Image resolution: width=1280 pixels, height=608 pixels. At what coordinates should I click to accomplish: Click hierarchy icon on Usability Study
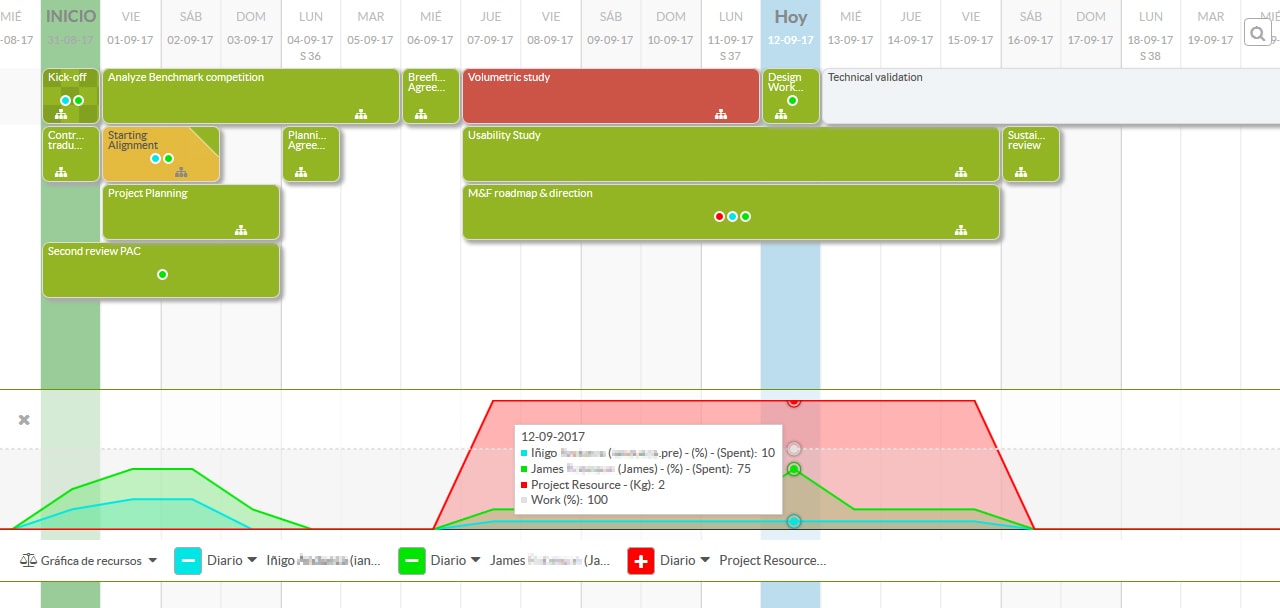[x=961, y=172]
